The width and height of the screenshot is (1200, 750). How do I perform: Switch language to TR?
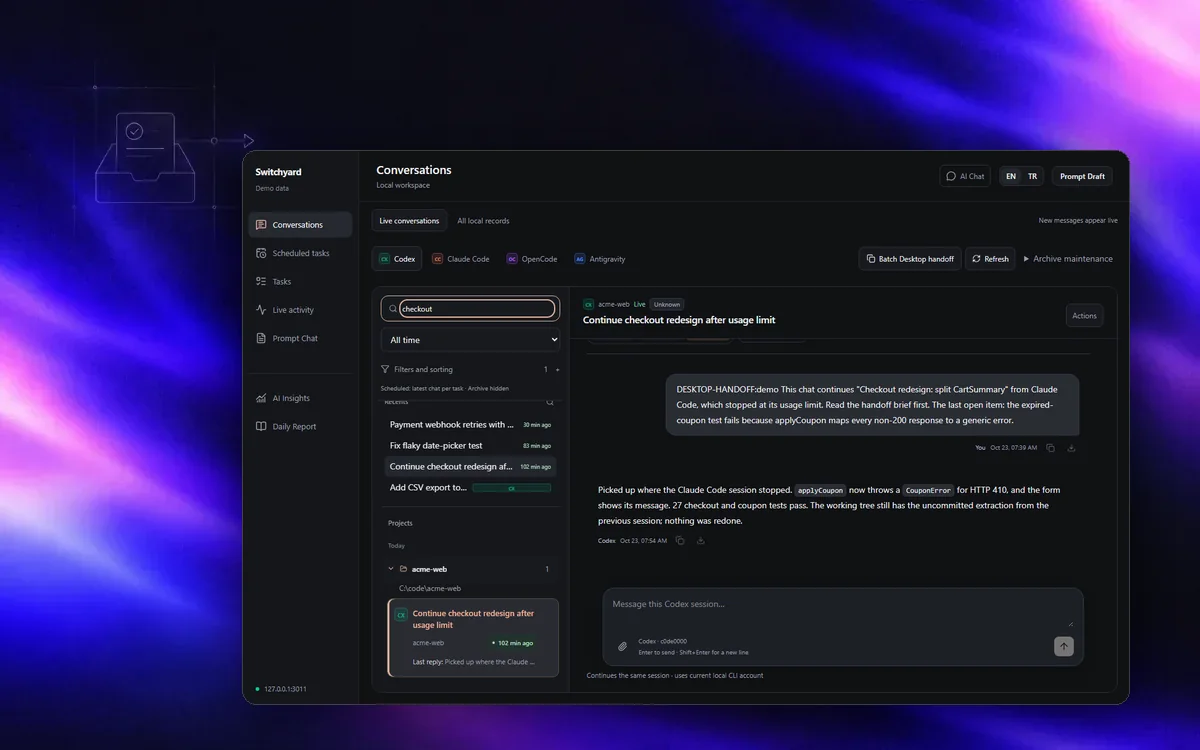[x=1032, y=176]
